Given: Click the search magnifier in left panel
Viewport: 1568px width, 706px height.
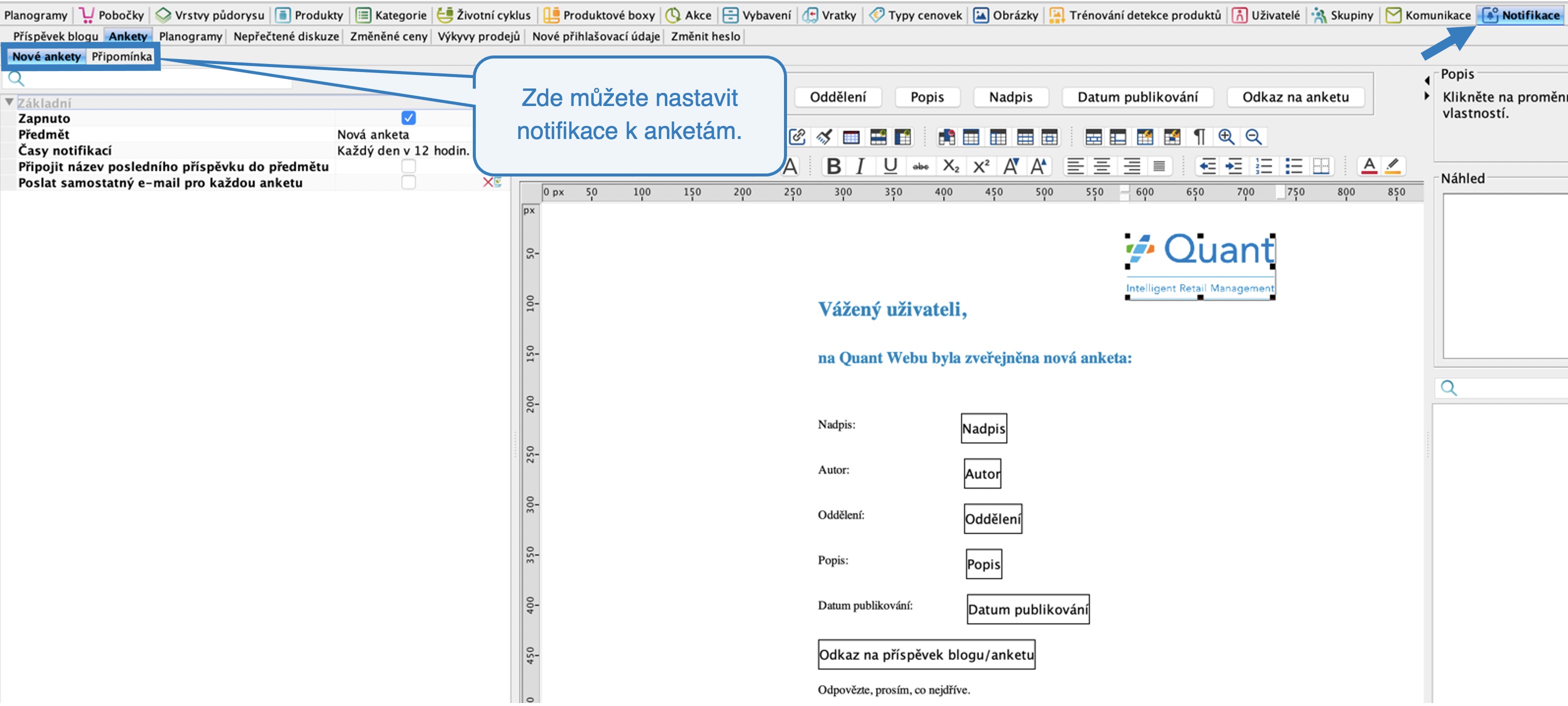Looking at the screenshot, I should 16,78.
